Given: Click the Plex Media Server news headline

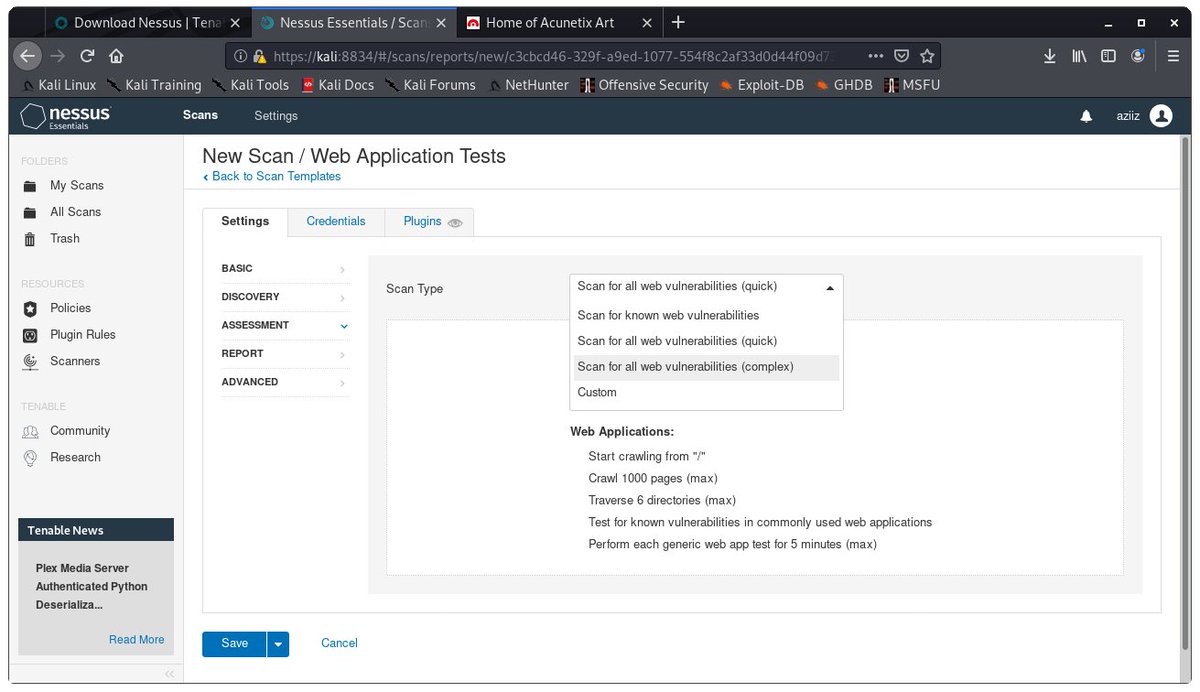Looking at the screenshot, I should pos(92,587).
